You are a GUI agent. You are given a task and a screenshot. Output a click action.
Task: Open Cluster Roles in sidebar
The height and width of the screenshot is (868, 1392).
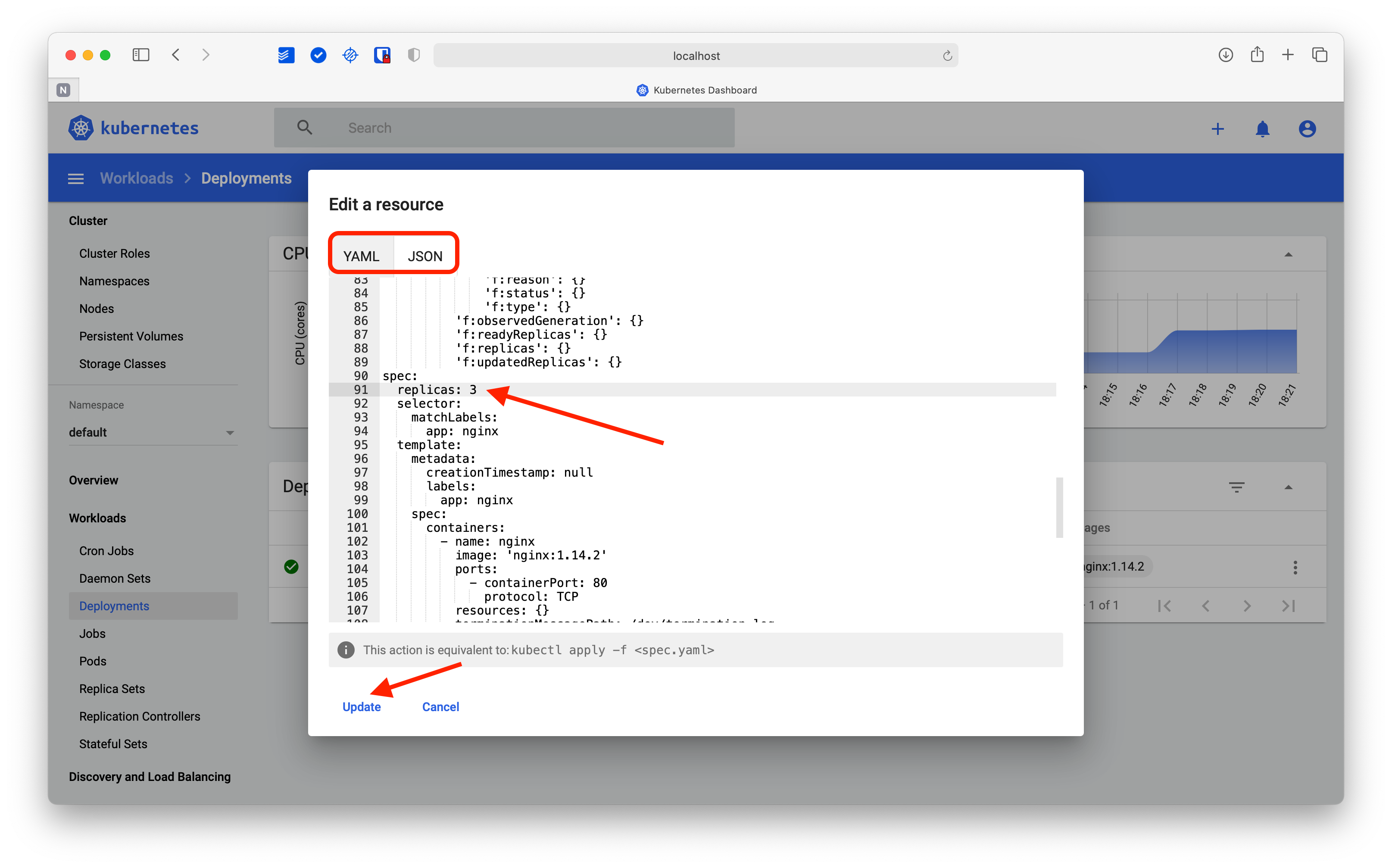coord(114,253)
